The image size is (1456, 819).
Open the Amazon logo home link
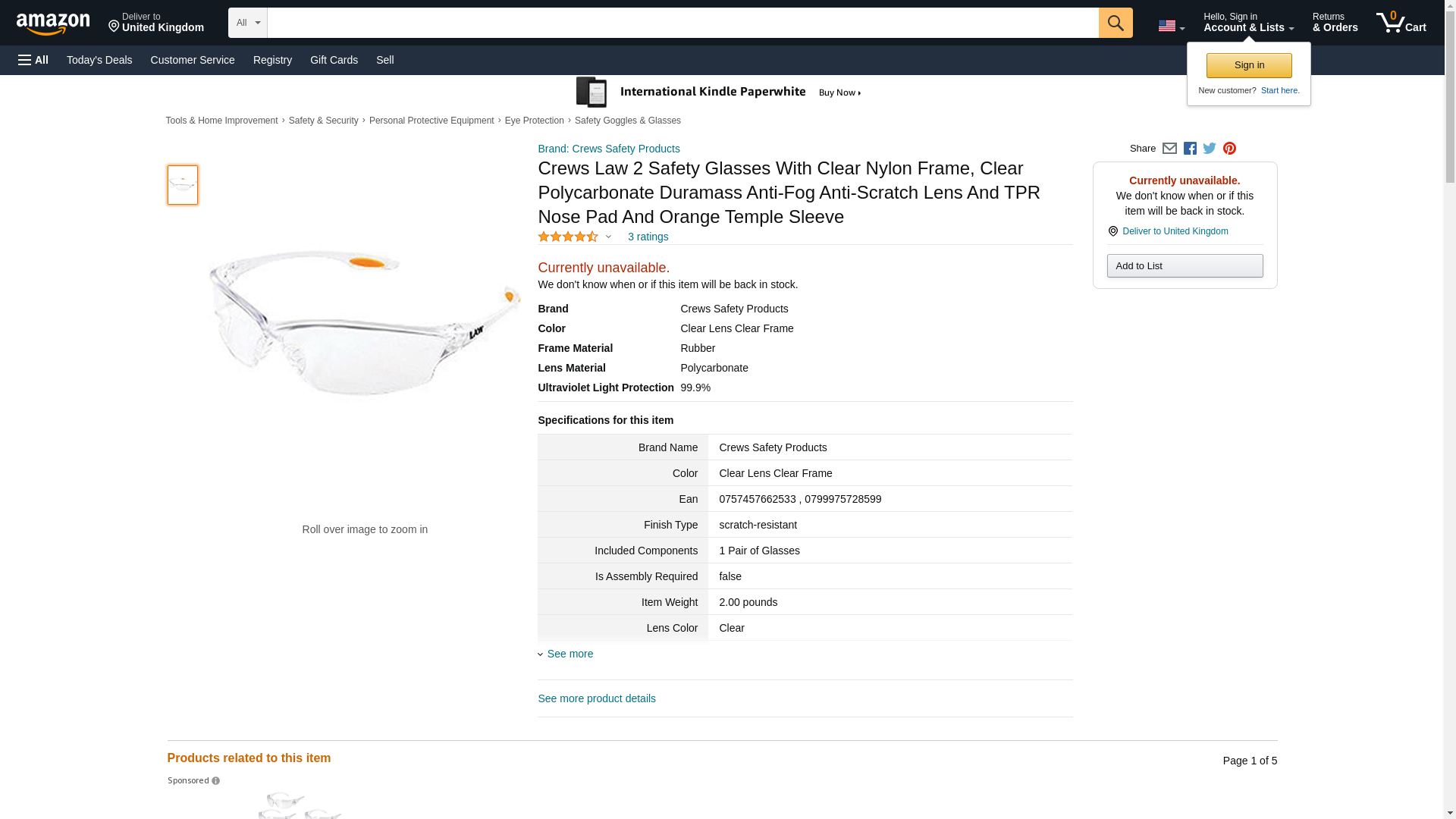pyautogui.click(x=53, y=24)
